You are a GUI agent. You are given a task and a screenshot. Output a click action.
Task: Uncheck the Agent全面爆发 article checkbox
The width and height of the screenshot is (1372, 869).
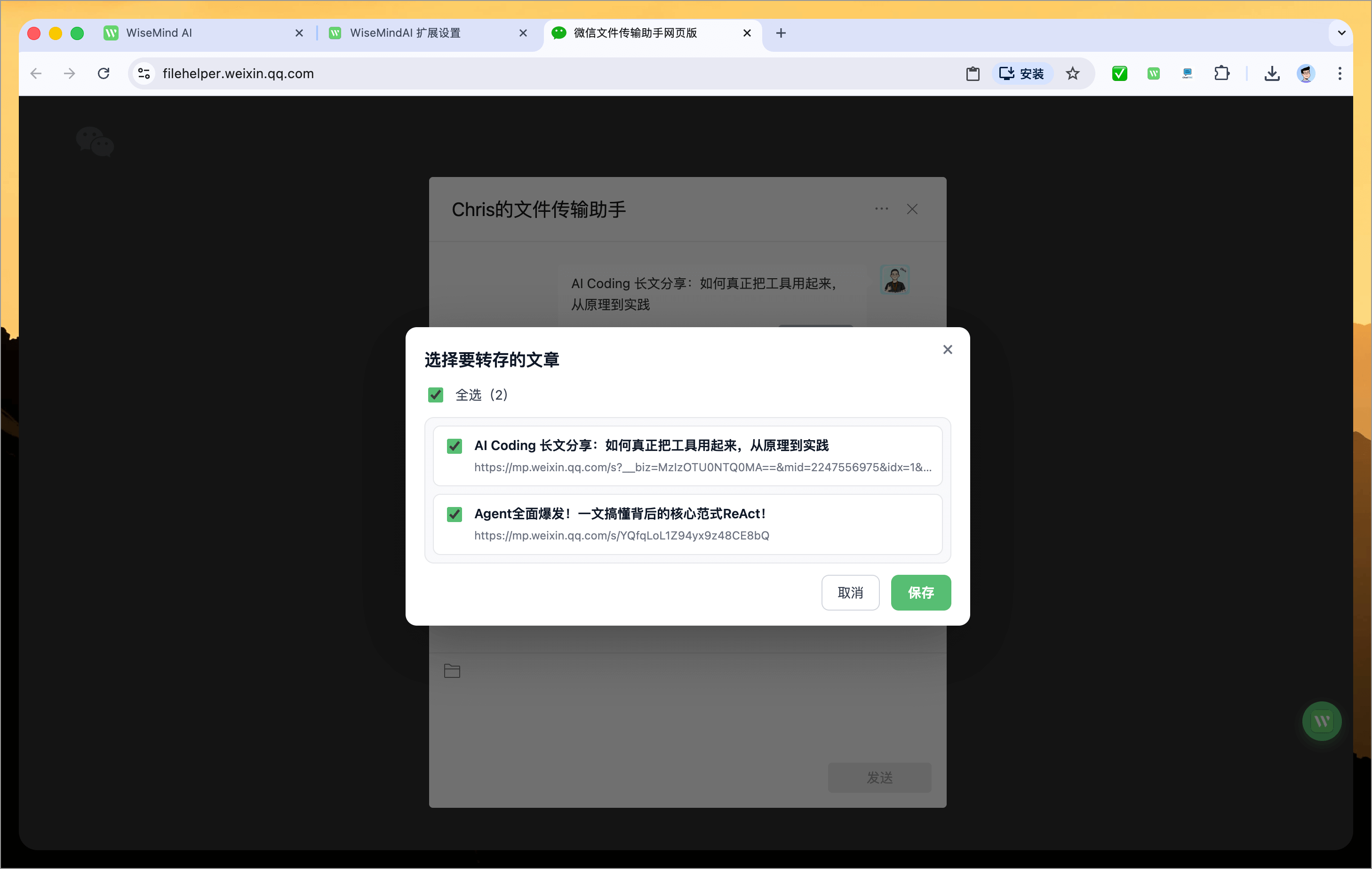(454, 514)
